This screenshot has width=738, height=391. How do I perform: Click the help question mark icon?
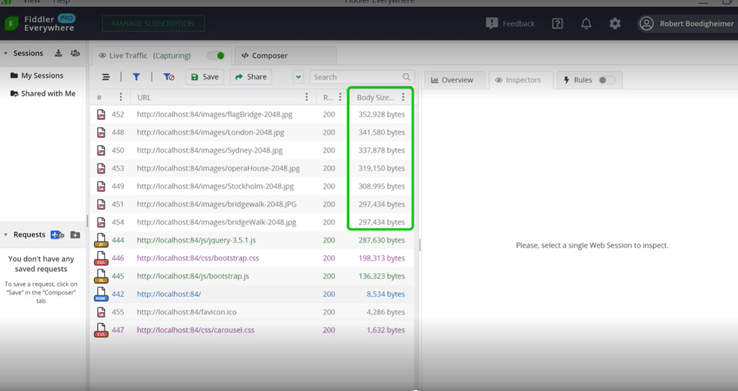click(x=557, y=24)
